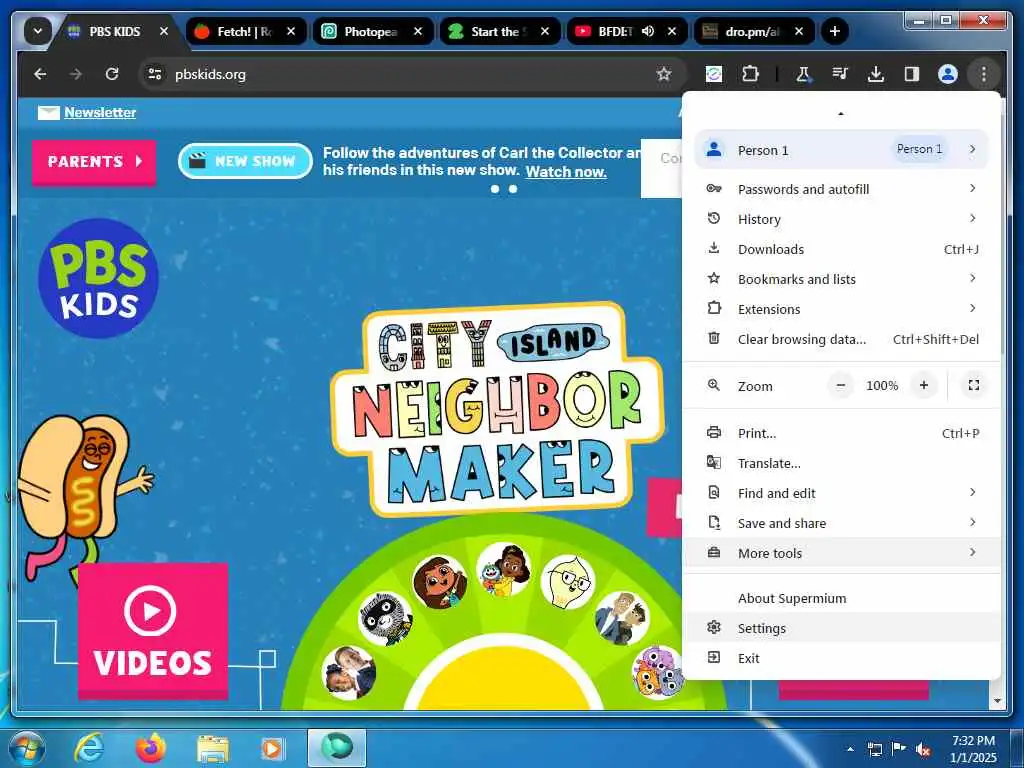Screen dimensions: 1024x768
Task: Select Downloads in the browser menu
Action: coord(841,249)
